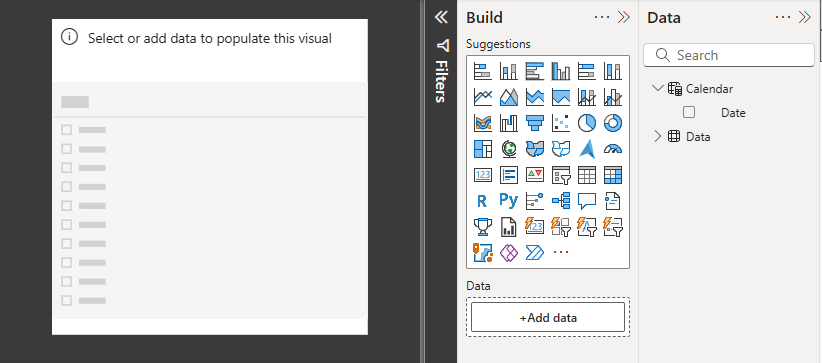Pick the Q&A speech bubble visual
The height and width of the screenshot is (363, 822).
[587, 201]
